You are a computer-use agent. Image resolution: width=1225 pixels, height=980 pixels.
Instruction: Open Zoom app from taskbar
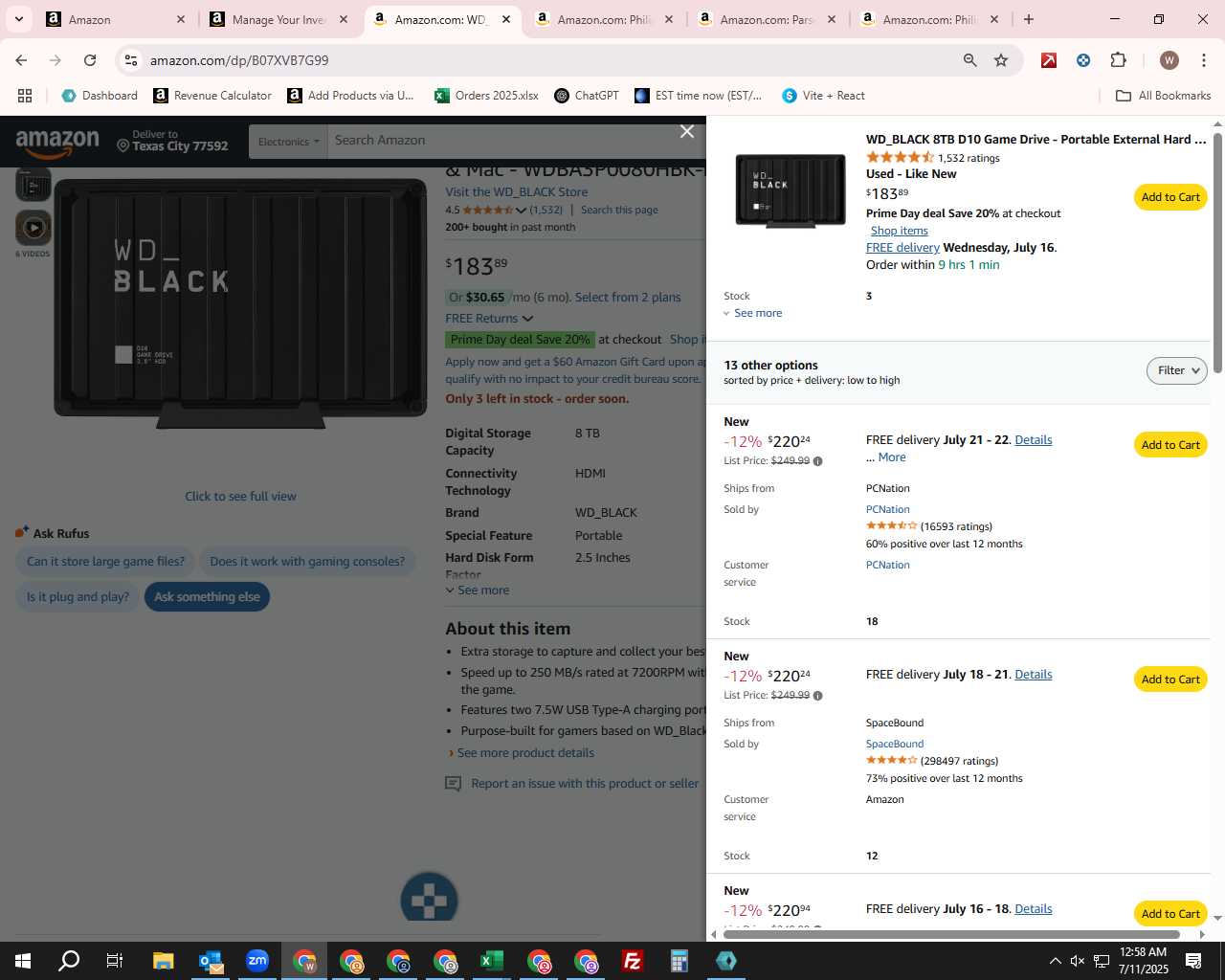click(x=257, y=961)
